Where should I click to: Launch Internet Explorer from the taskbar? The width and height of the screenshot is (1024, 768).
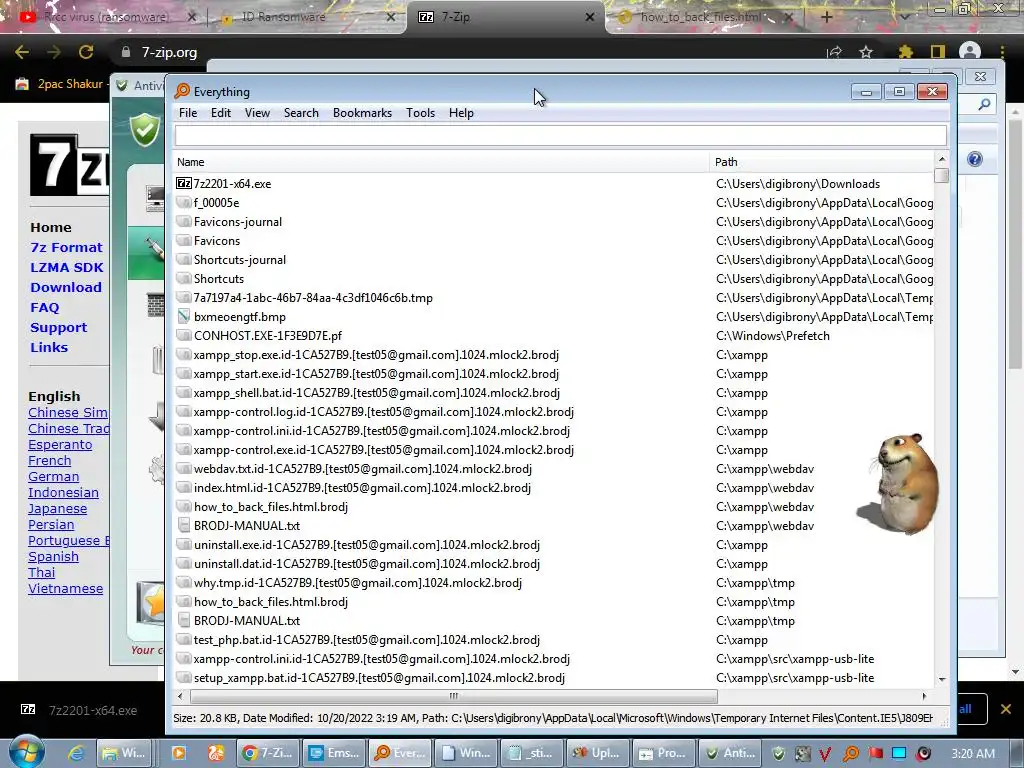click(76, 753)
